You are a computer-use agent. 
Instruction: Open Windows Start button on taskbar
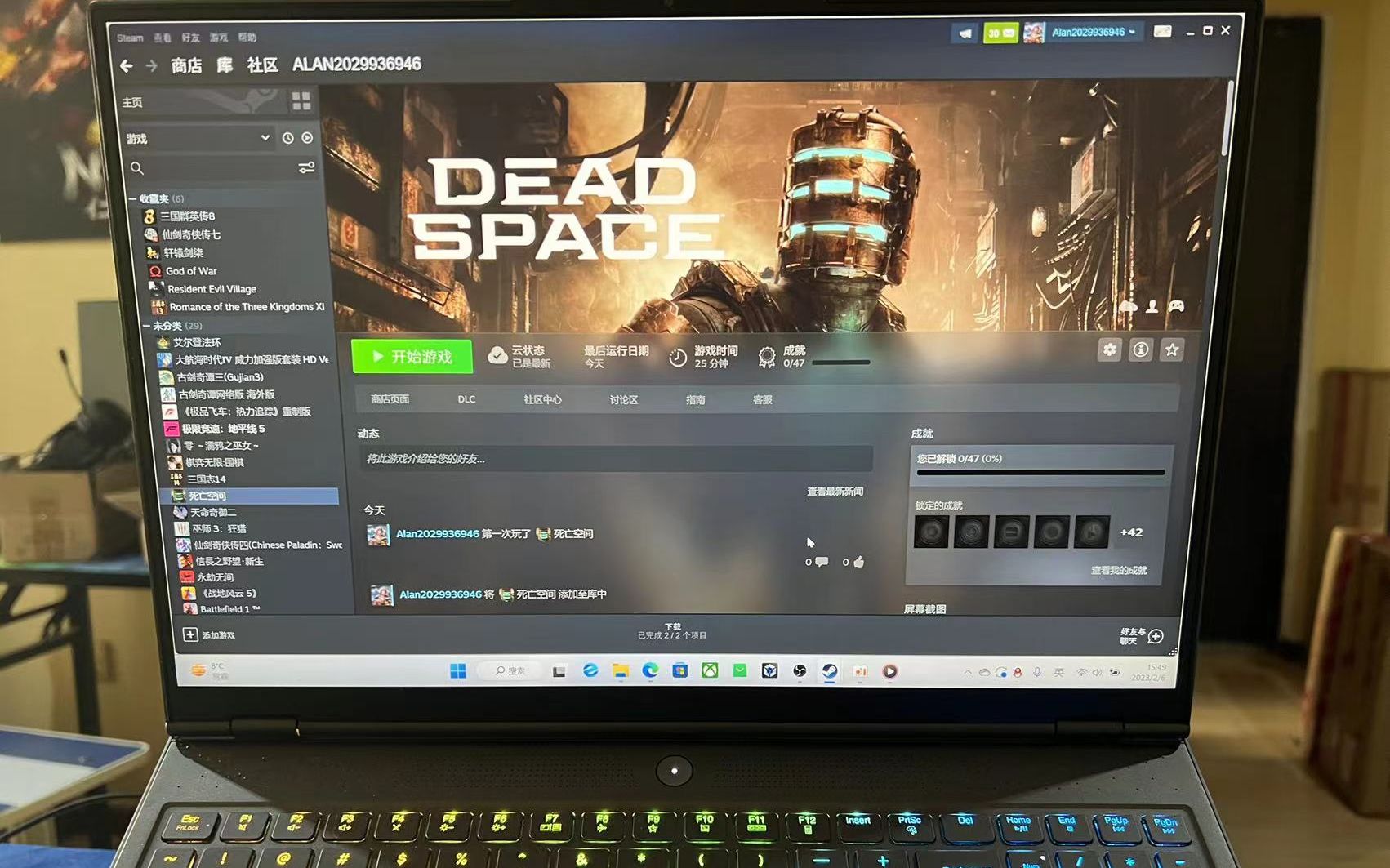[x=458, y=671]
